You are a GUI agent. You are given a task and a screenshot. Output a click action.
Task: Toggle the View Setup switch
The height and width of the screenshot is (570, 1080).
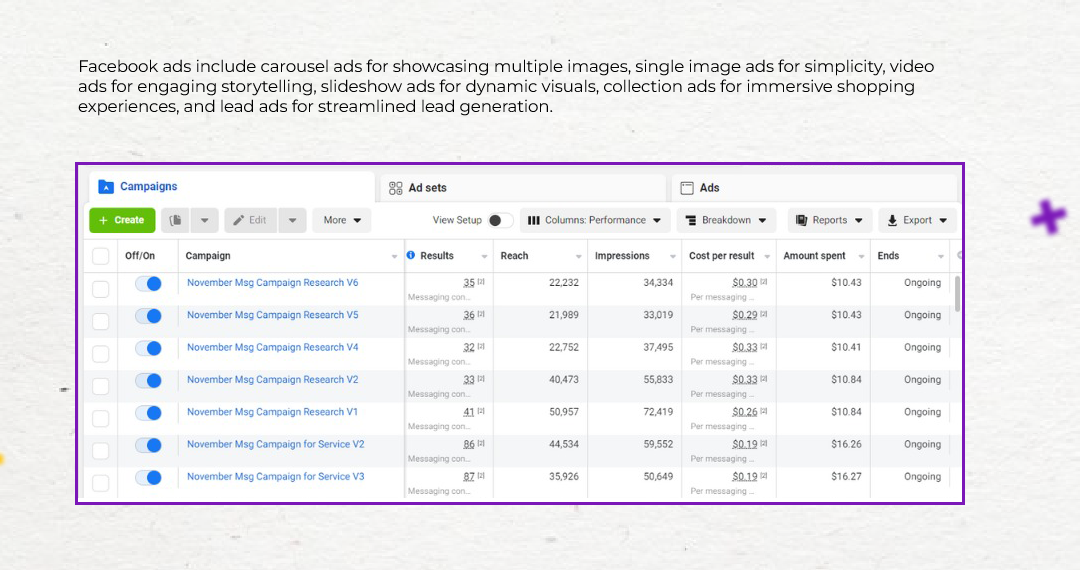point(500,220)
